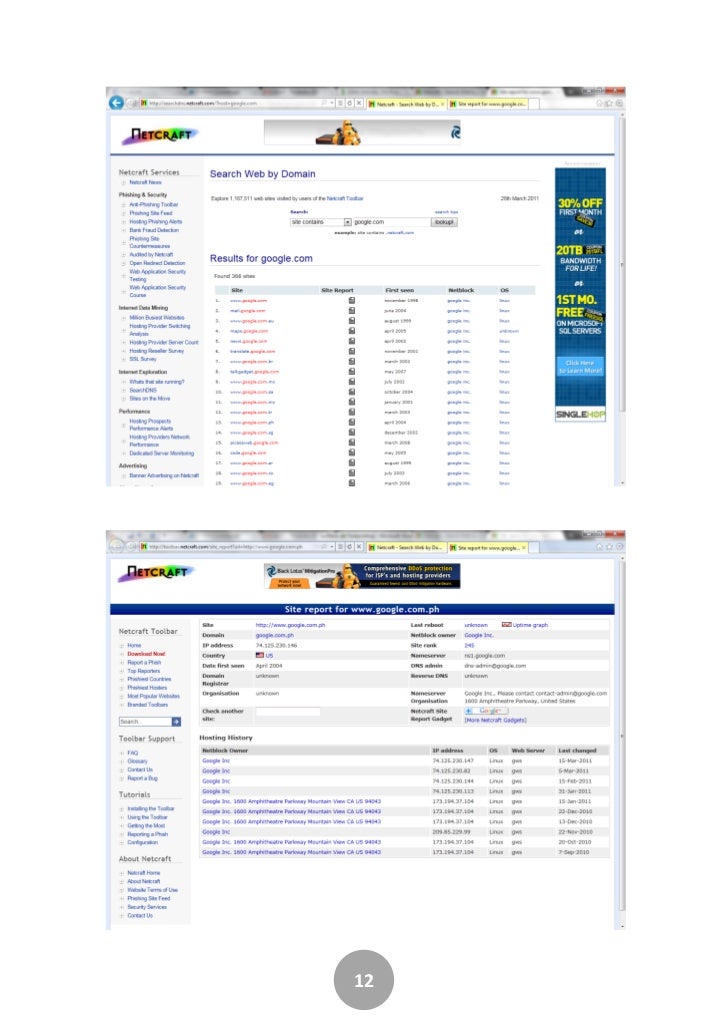Open the Black Lotus DDoS protection banner ad
Screen dimensions: 728x1030
pos(362,575)
